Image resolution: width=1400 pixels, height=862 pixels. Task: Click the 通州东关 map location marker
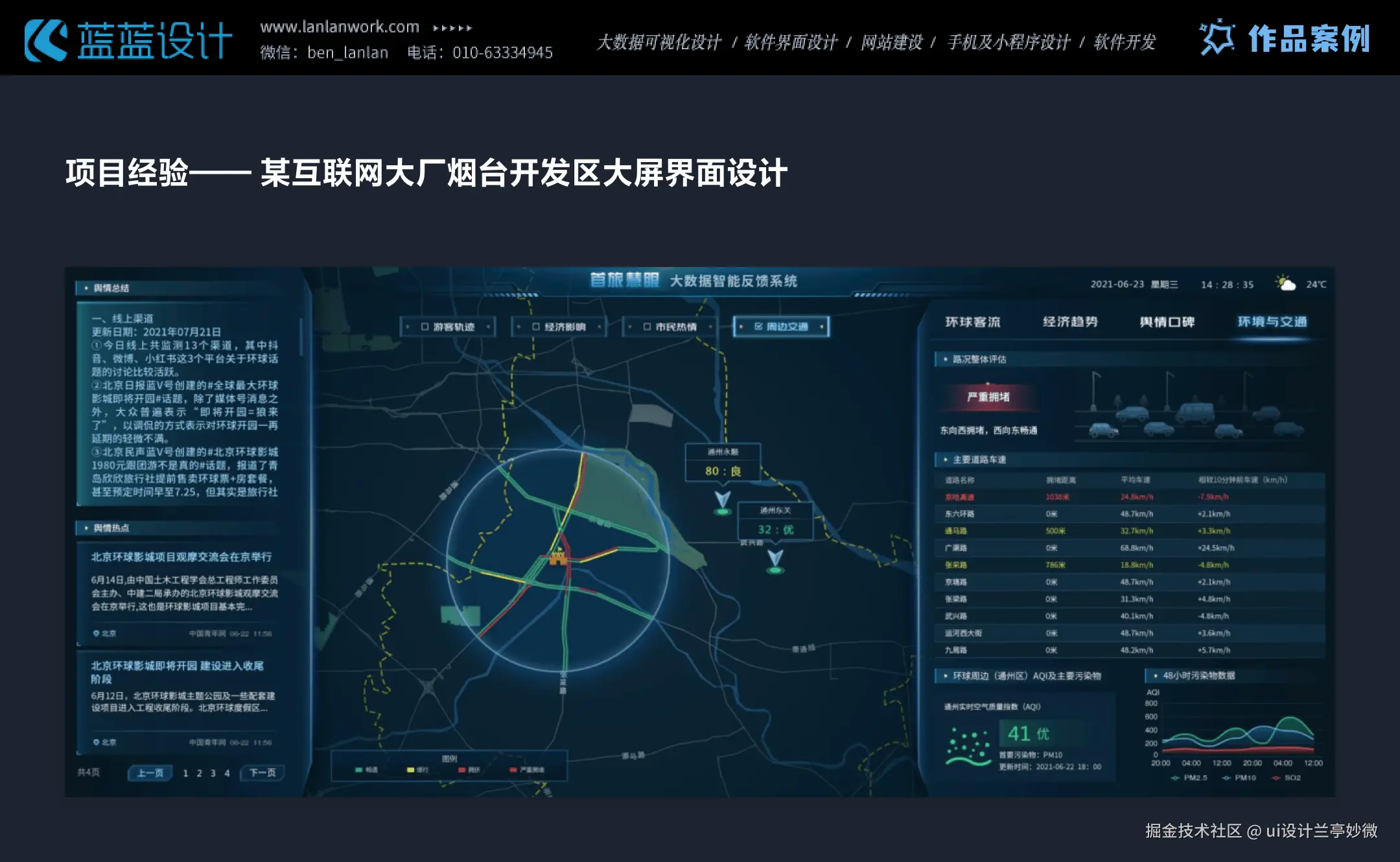pyautogui.click(x=775, y=561)
